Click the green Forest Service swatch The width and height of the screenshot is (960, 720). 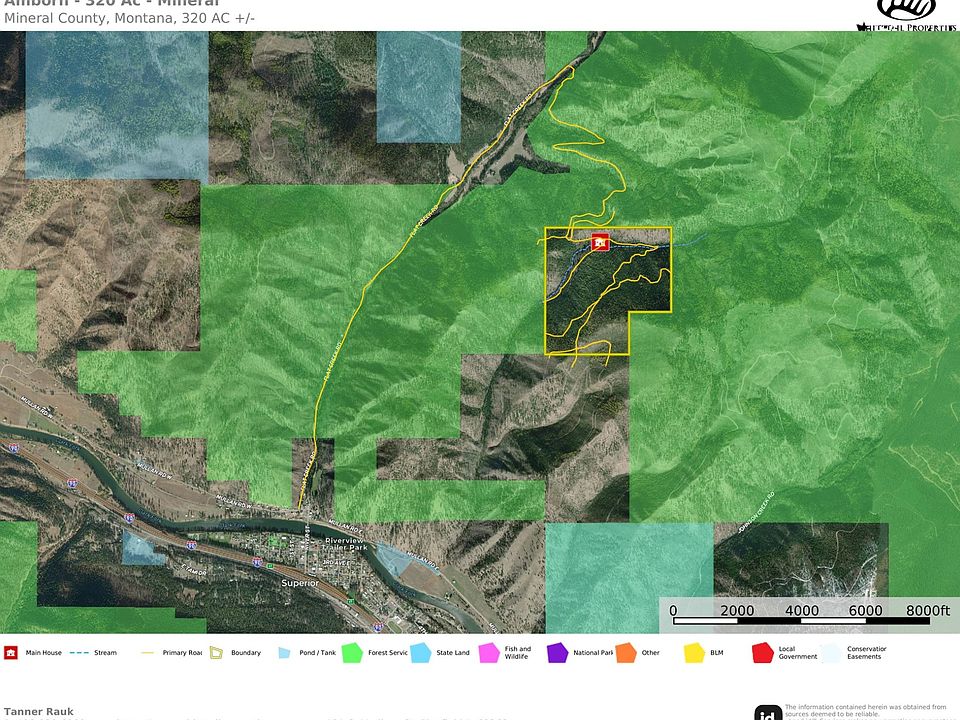351,653
